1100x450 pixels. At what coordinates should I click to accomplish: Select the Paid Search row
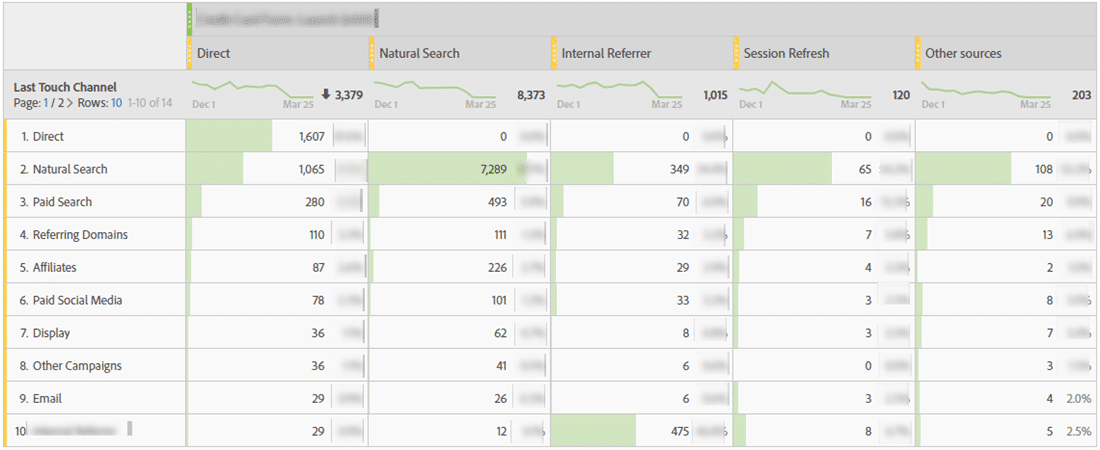62,202
